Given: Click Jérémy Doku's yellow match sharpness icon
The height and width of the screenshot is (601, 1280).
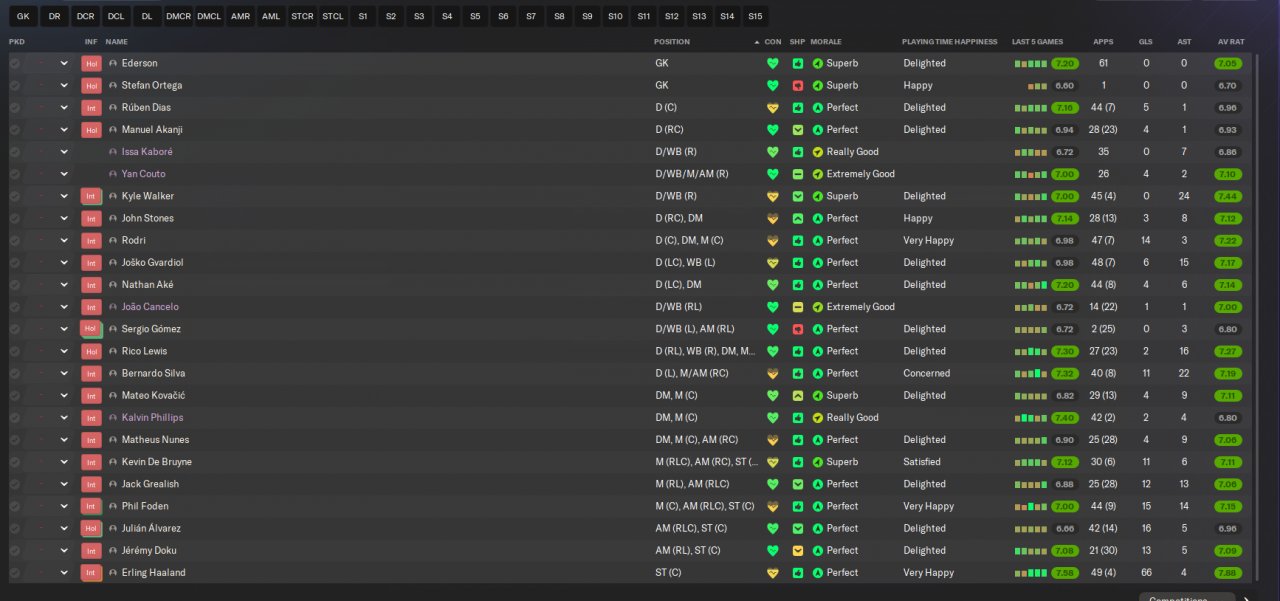Looking at the screenshot, I should pyautogui.click(x=798, y=550).
